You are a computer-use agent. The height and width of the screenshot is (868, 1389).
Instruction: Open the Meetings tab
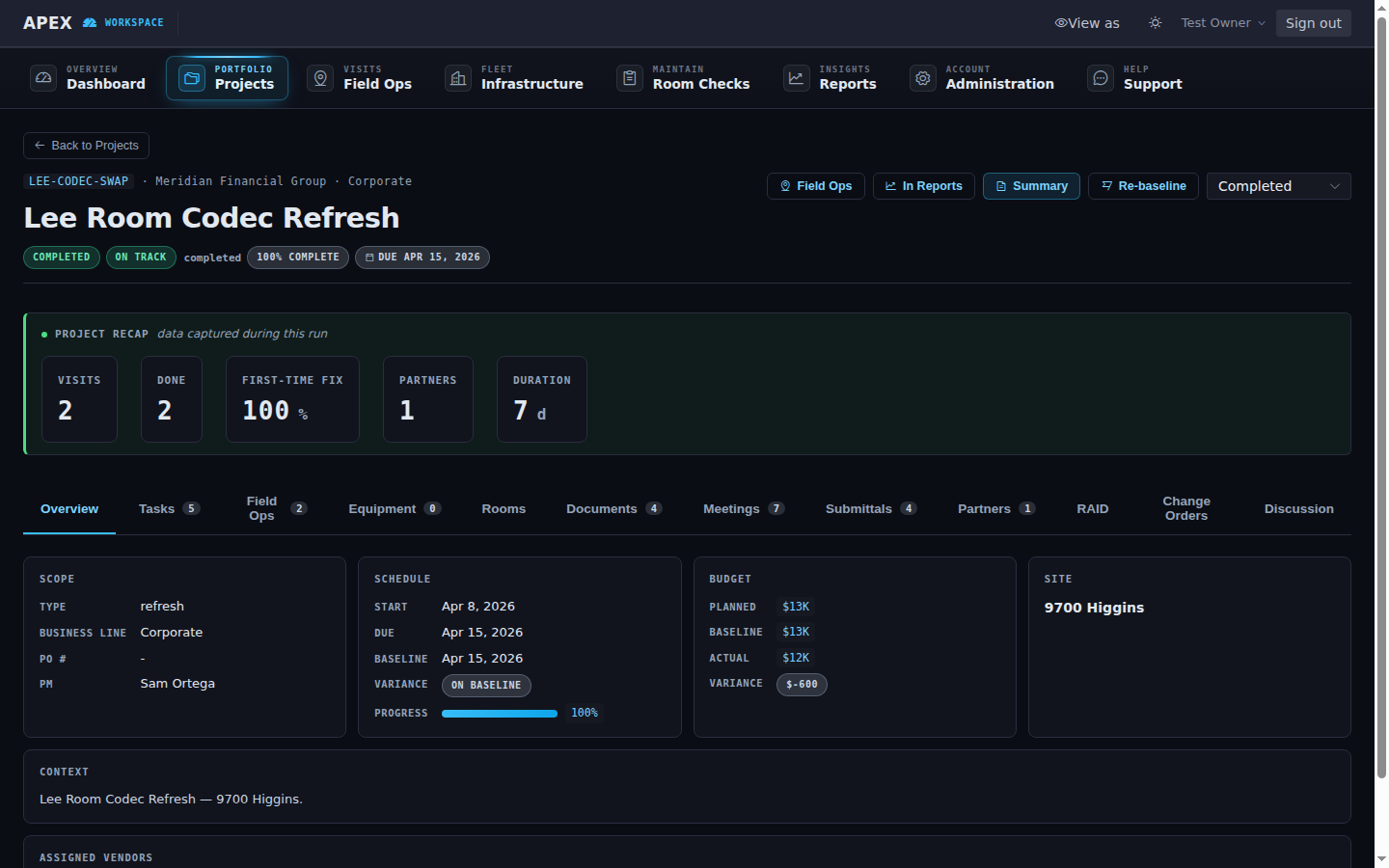click(x=744, y=509)
